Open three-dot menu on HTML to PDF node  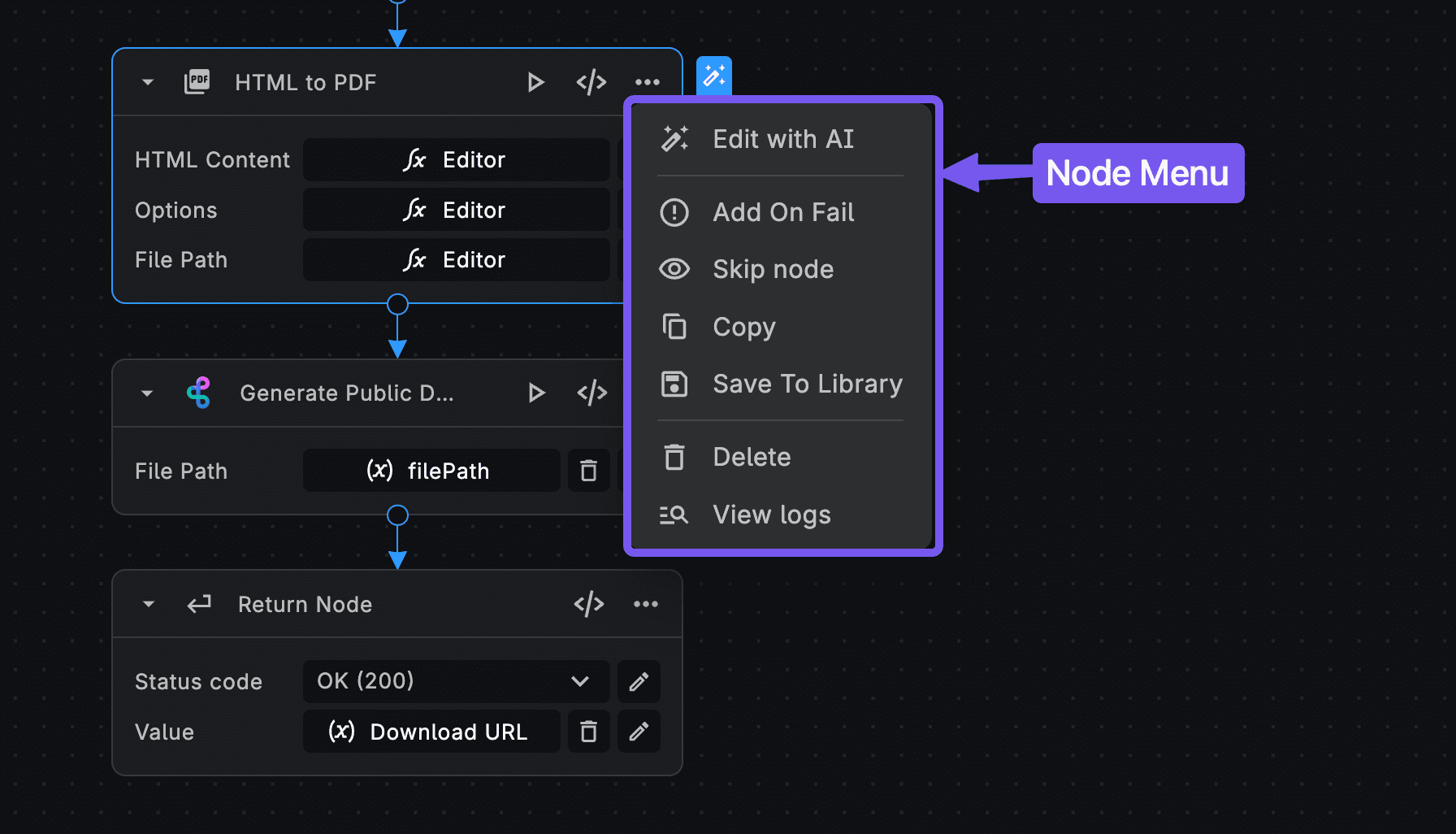(x=647, y=82)
